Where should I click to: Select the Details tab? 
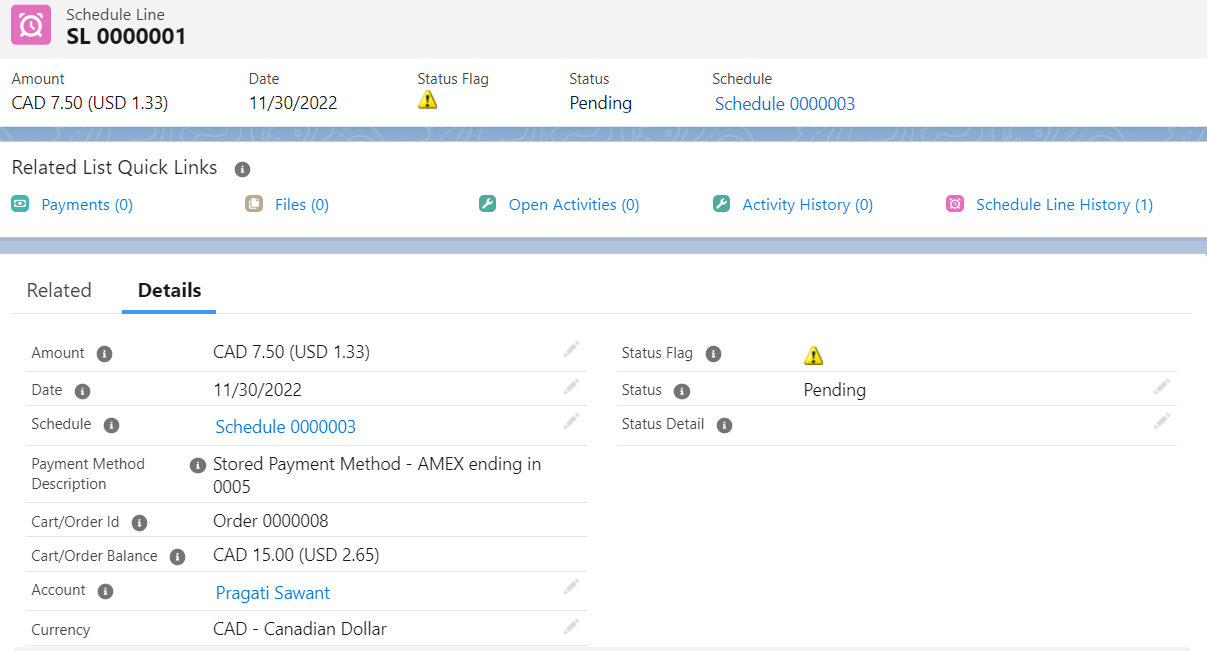169,290
